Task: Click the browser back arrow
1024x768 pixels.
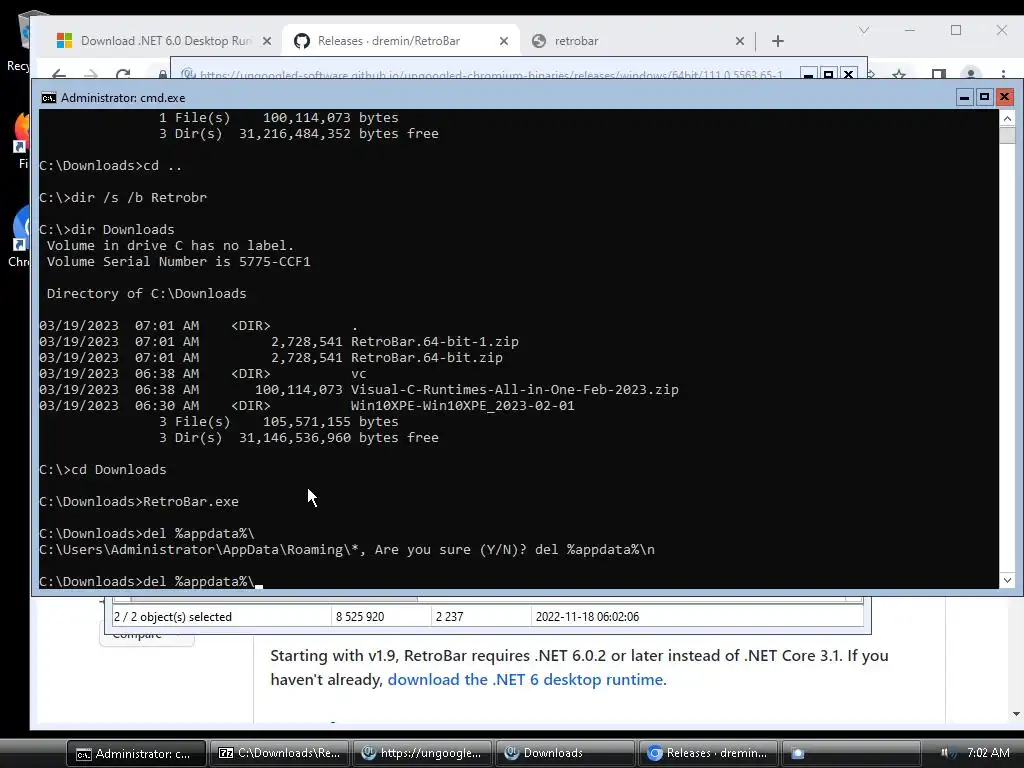Action: tap(58, 74)
